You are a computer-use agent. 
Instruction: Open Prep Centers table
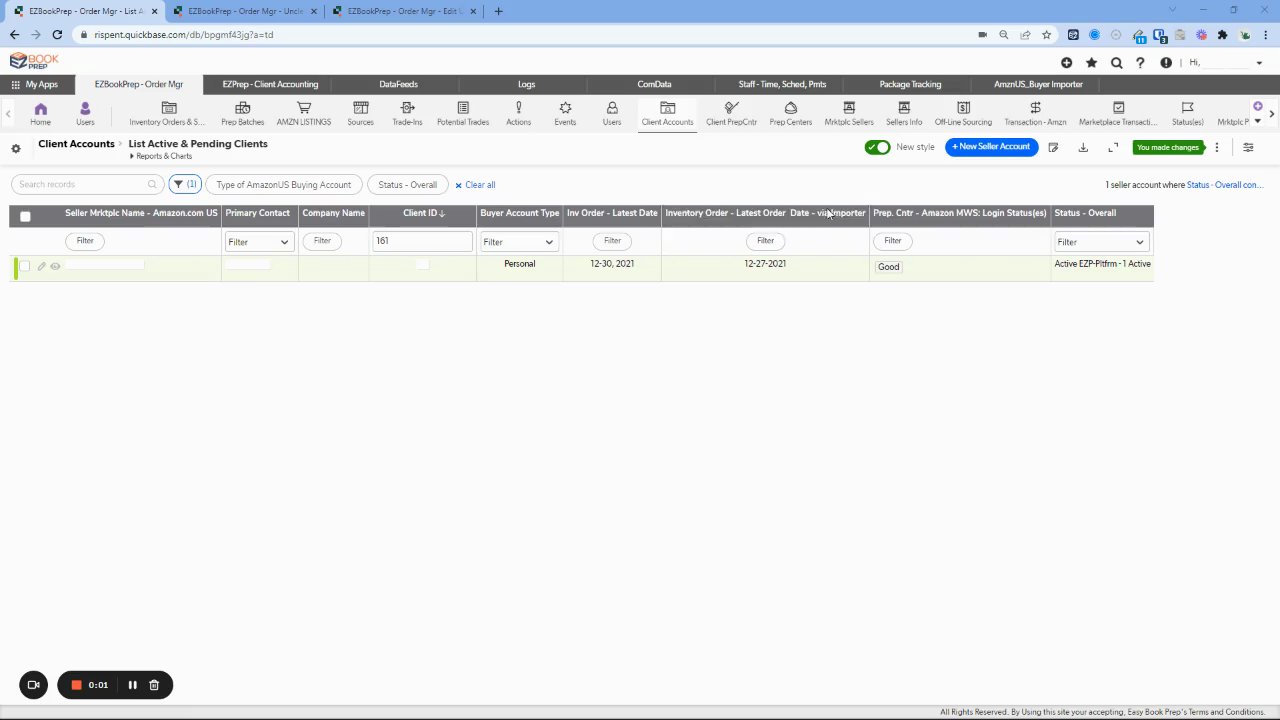click(x=790, y=113)
